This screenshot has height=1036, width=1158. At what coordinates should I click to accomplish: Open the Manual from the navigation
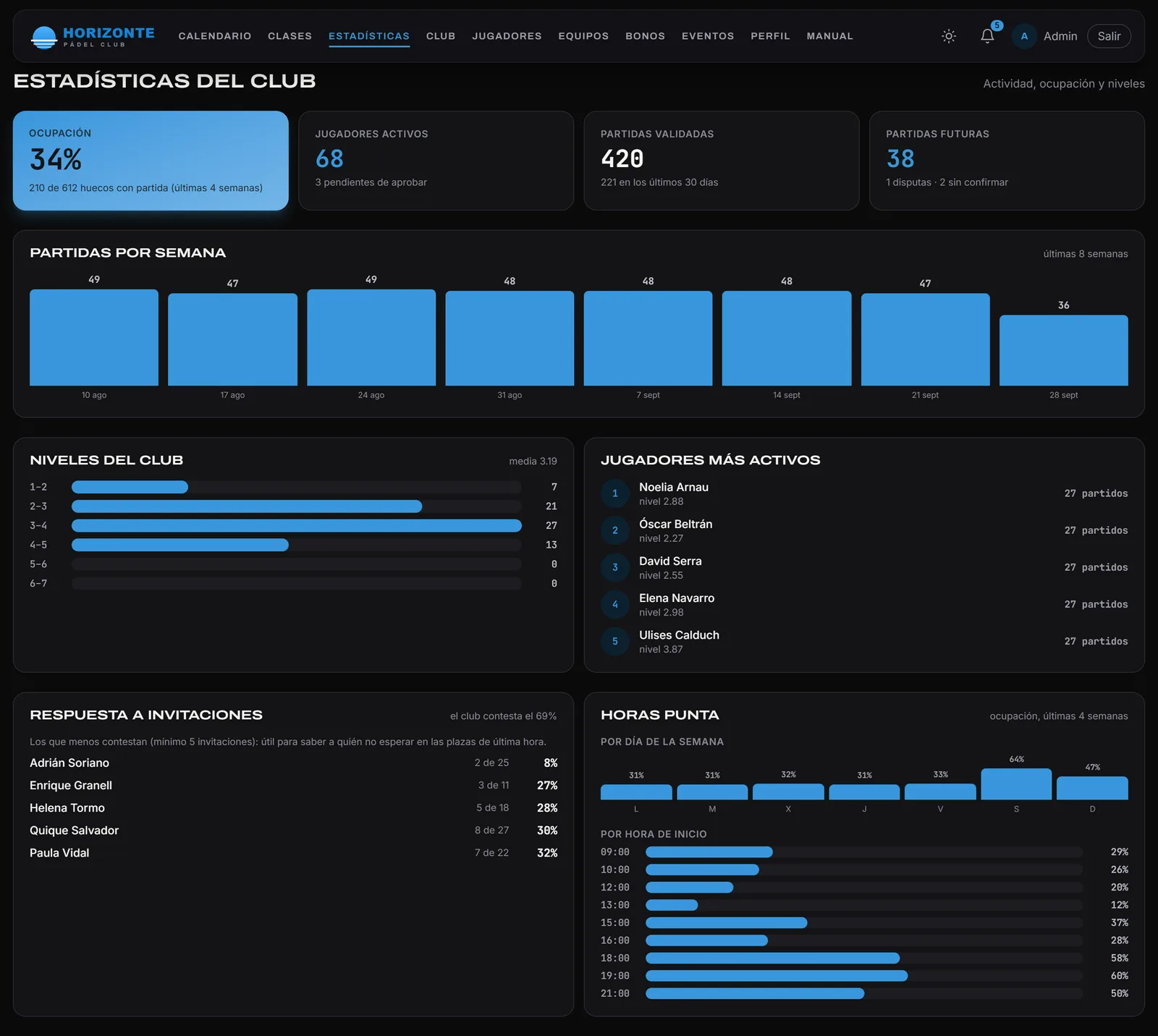(x=829, y=36)
